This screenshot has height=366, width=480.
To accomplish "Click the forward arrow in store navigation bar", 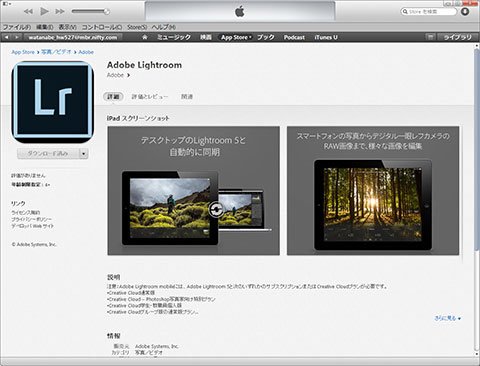I will coord(16,37).
